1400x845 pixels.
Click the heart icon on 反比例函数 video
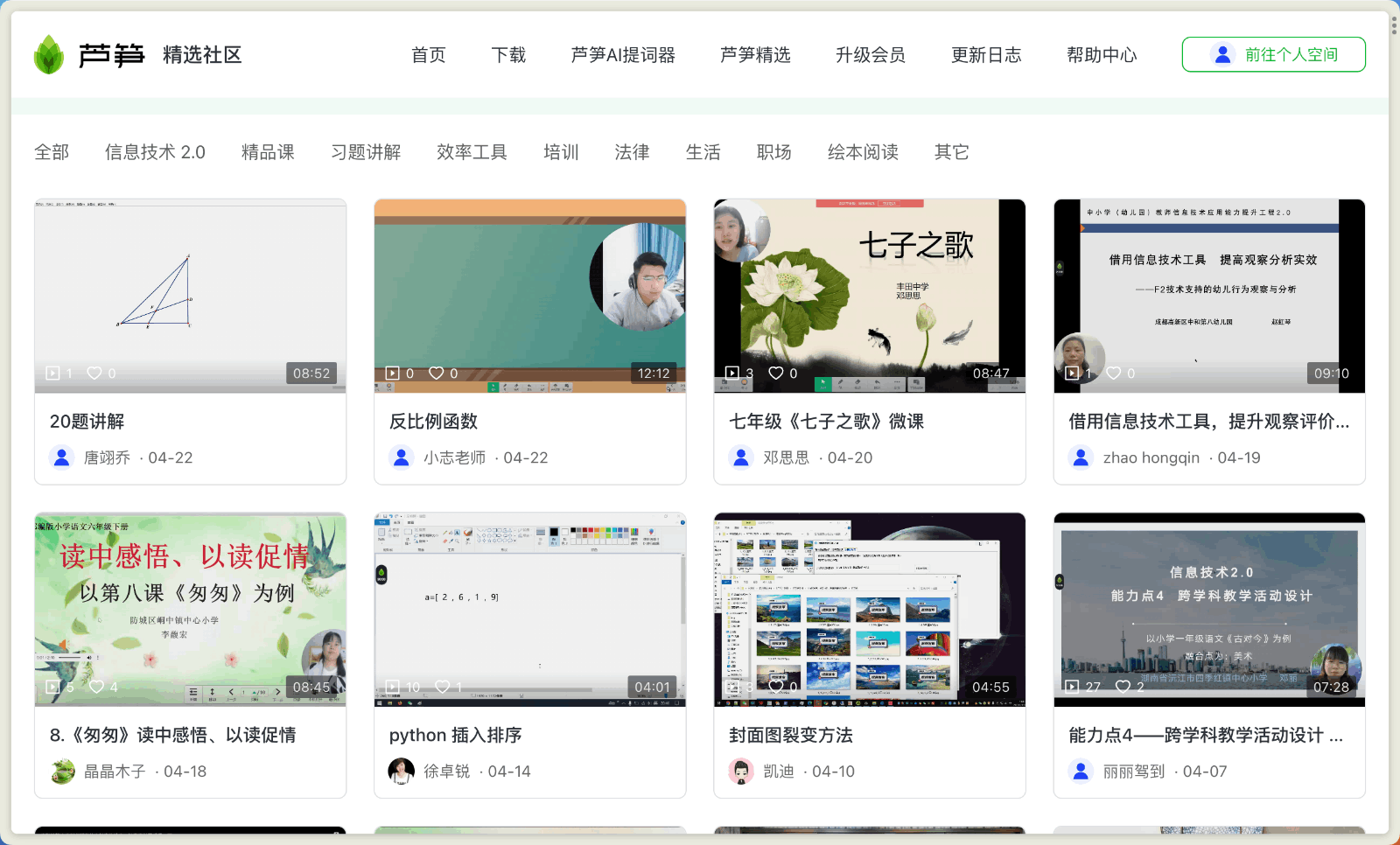click(436, 374)
